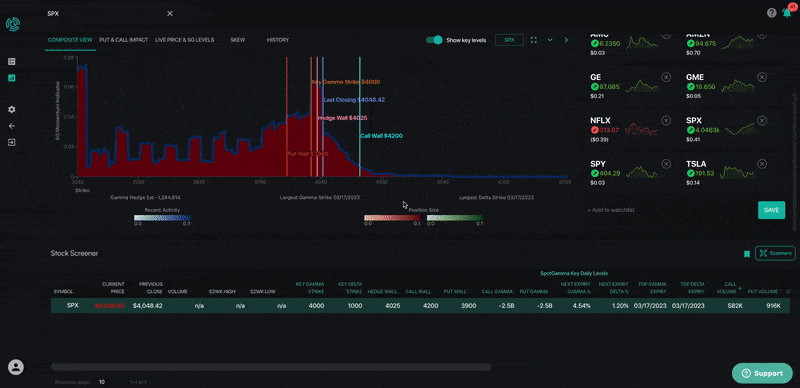Sort by Current Price column header
This screenshot has width=800, height=388.
click(113, 287)
